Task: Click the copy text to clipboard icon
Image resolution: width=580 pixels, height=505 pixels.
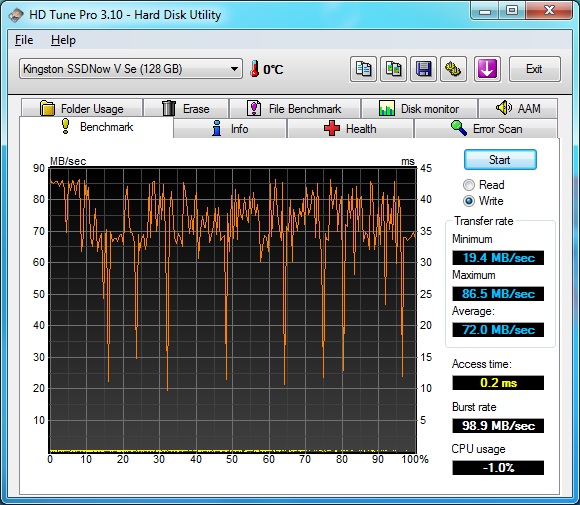Action: pos(363,69)
